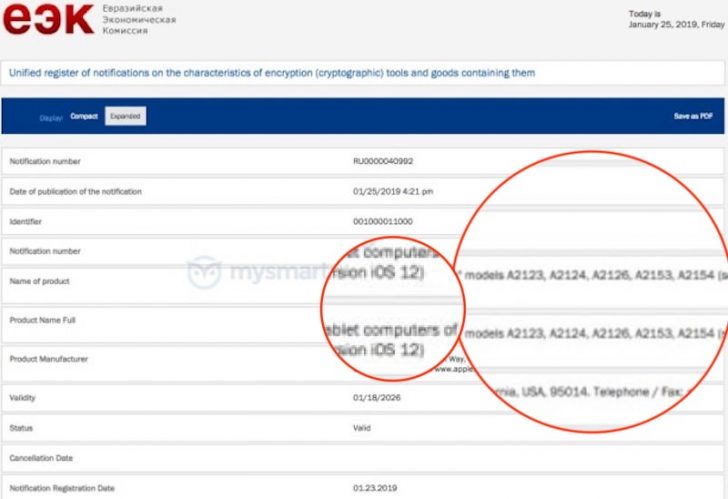Switch to the Expanded display view
This screenshot has height=499, width=728.
(x=126, y=117)
